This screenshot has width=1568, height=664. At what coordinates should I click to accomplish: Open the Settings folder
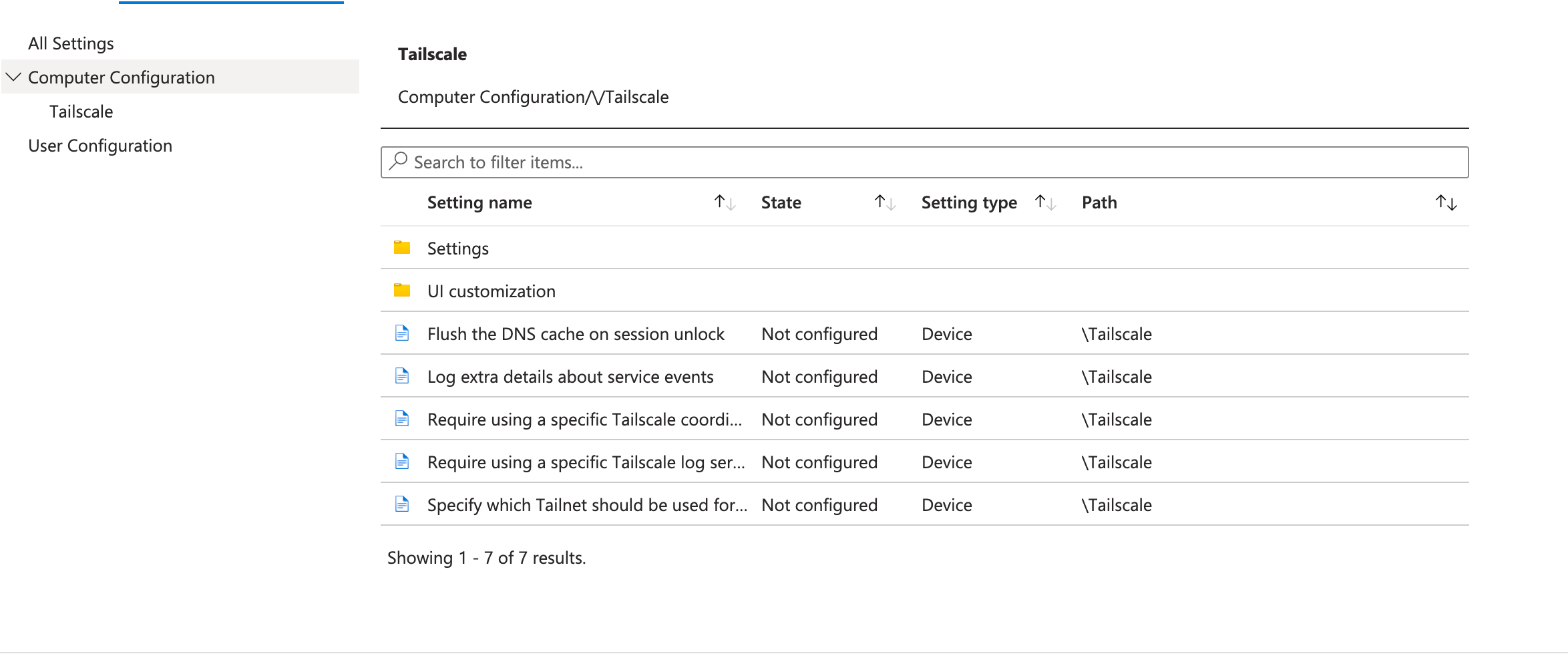coord(458,248)
